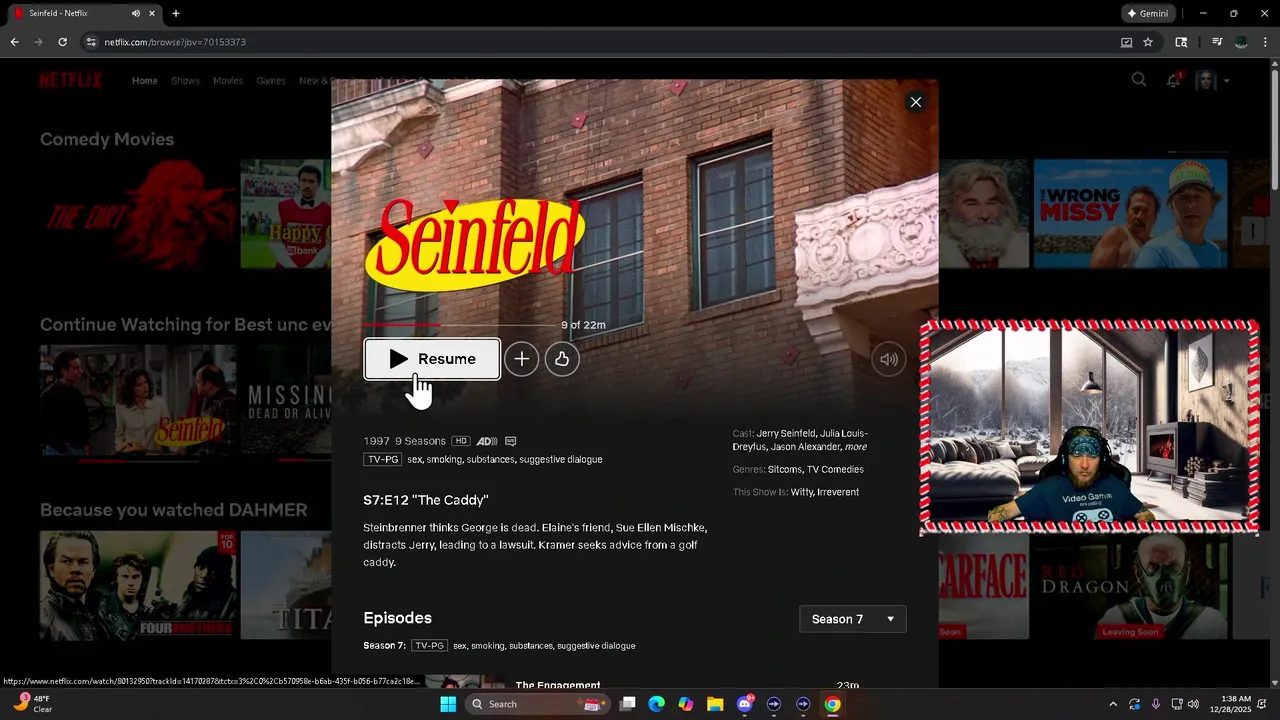Image resolution: width=1280 pixels, height=720 pixels.
Task: Open Copilot from taskbar
Action: tap(685, 704)
